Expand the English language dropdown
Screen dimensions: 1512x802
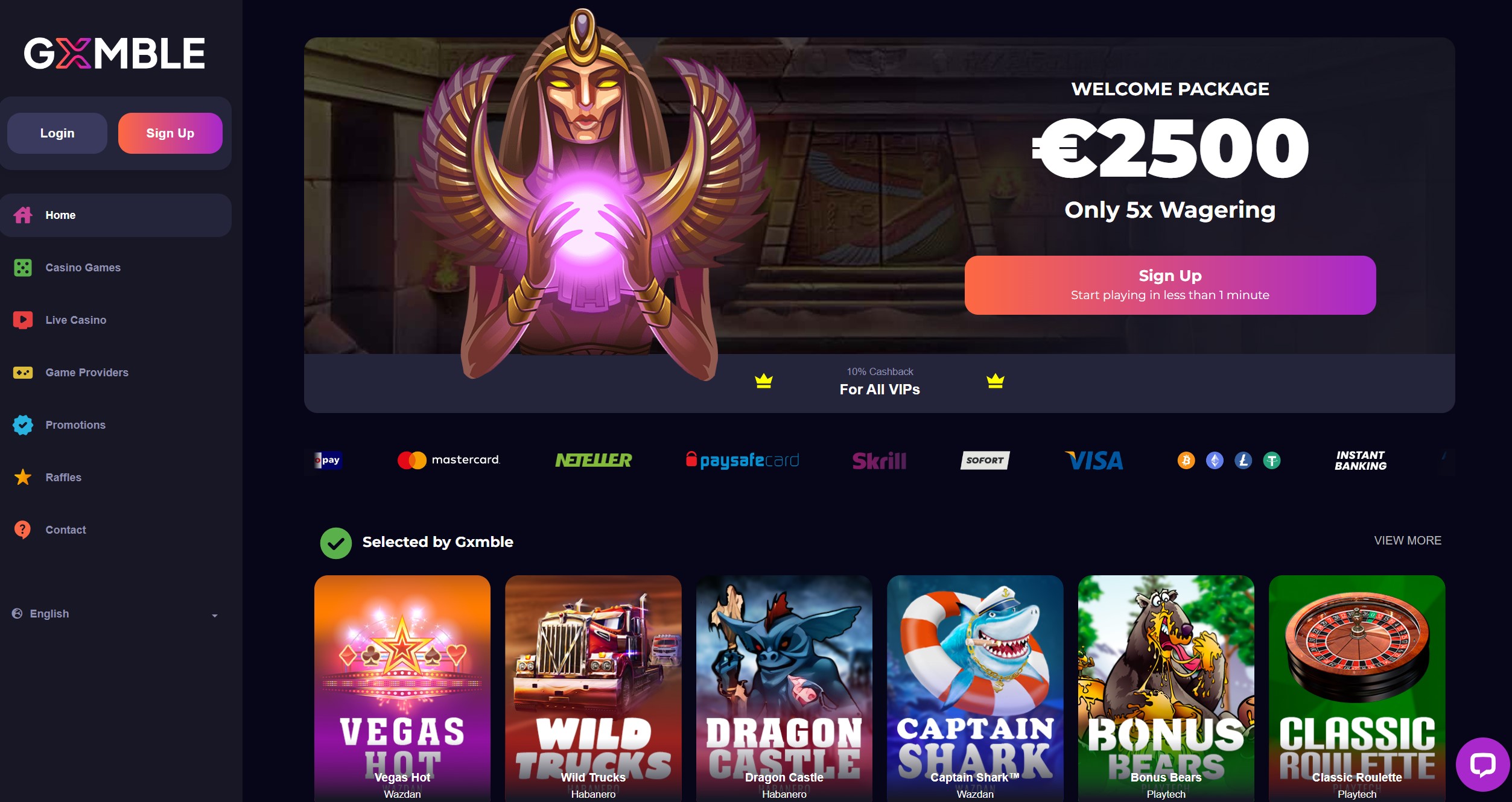pos(115,614)
